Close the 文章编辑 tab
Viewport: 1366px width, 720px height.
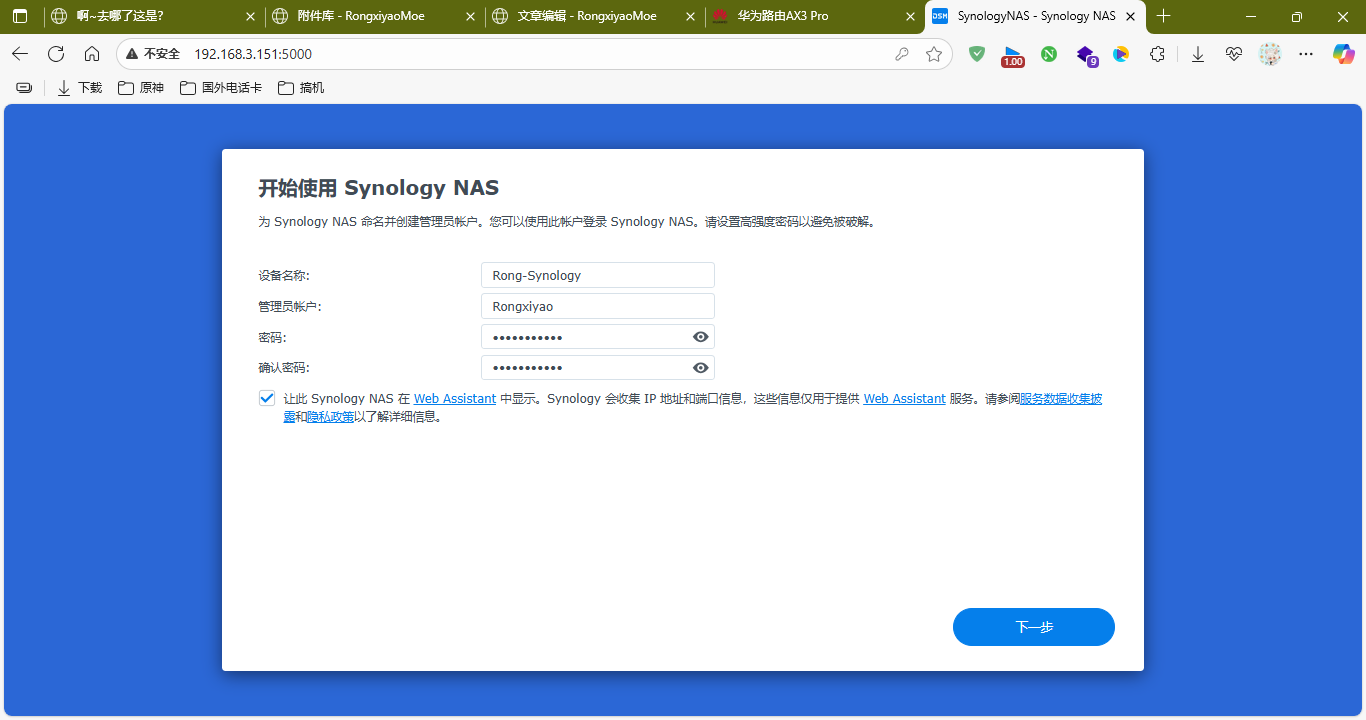point(690,16)
